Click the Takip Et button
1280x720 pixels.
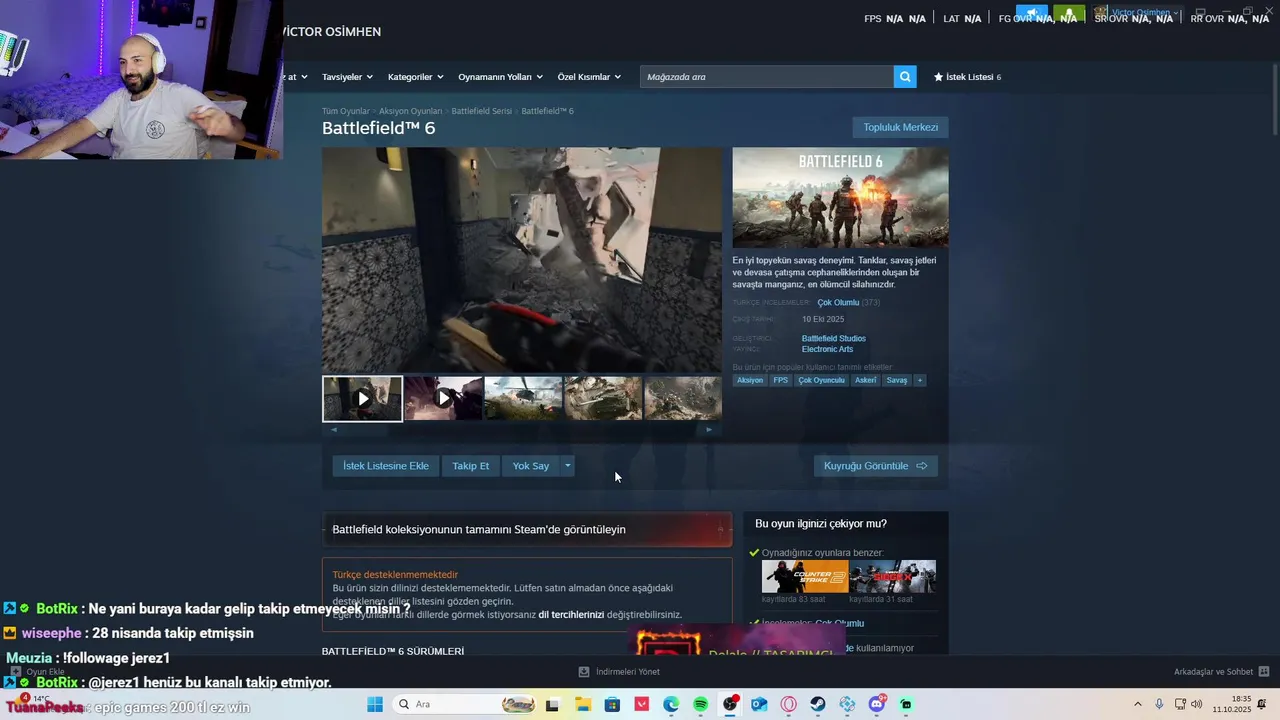471,466
